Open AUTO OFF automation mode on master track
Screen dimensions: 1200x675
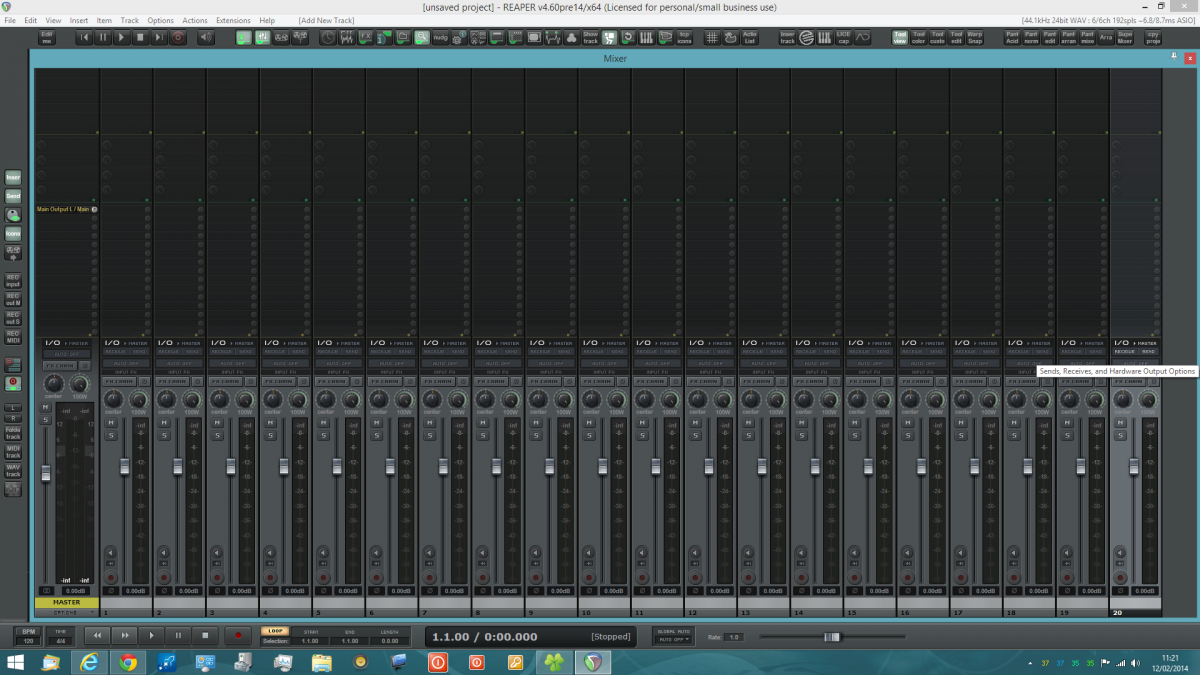click(66, 354)
